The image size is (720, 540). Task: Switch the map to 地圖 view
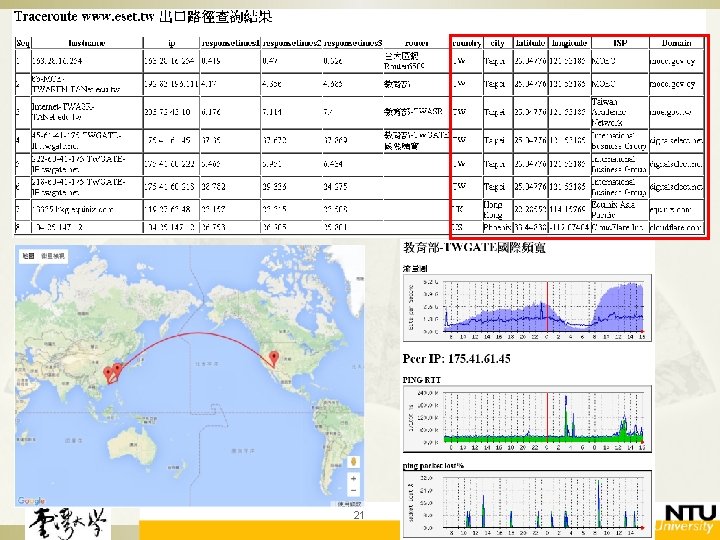point(28,256)
